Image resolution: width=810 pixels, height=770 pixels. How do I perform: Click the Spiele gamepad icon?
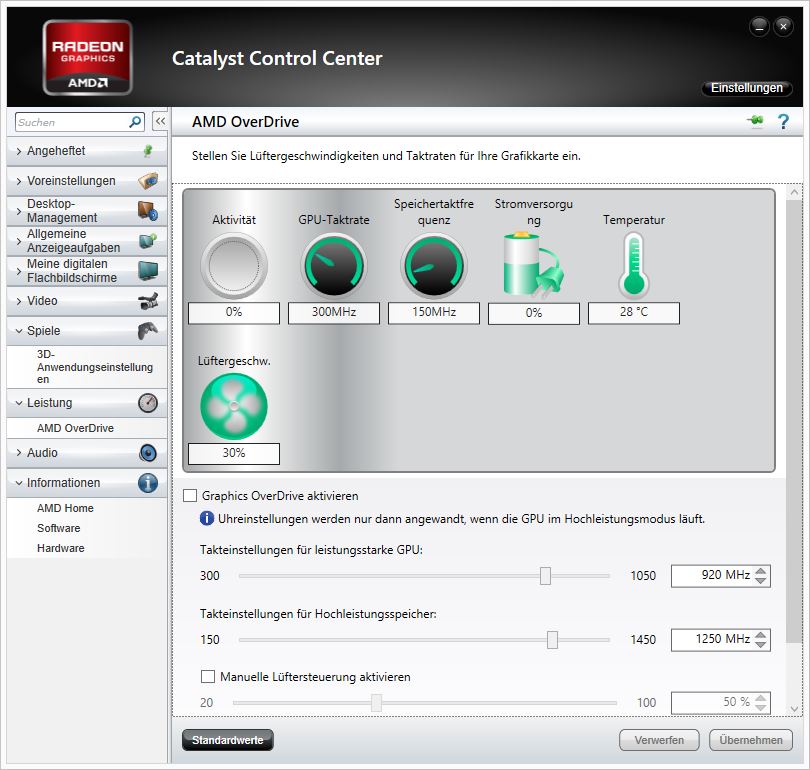[148, 331]
